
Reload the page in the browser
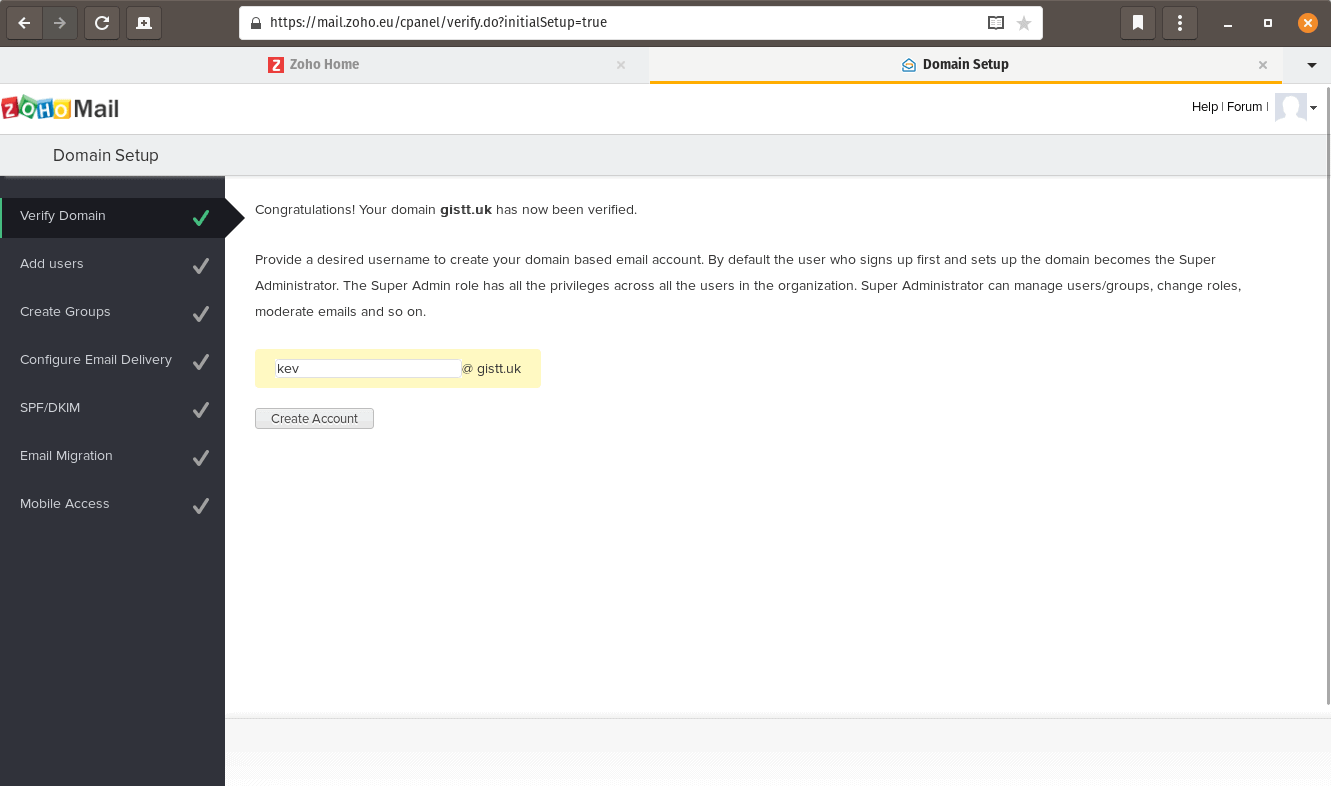(101, 22)
